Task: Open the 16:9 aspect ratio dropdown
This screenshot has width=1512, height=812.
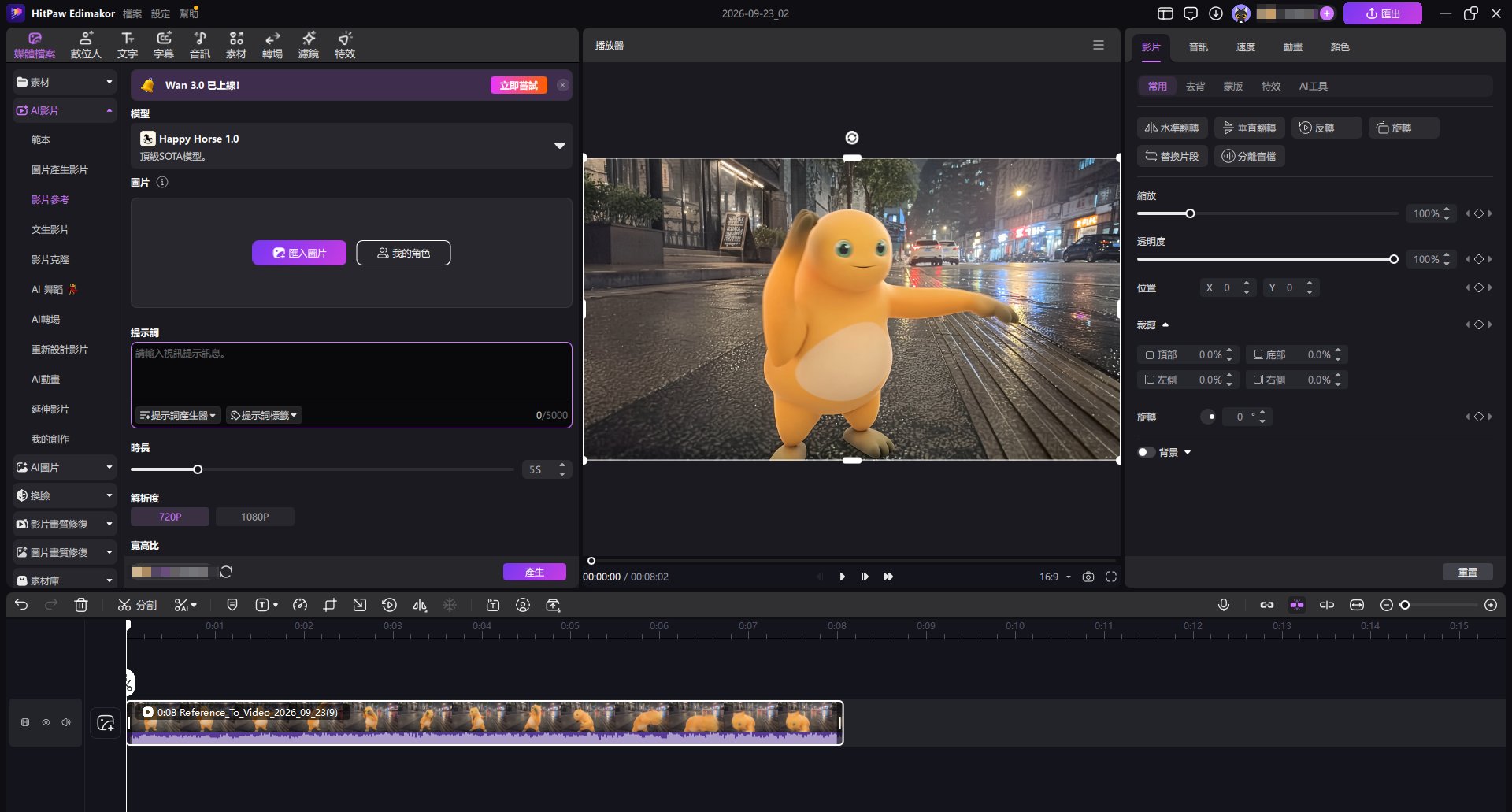Action: (x=1055, y=577)
